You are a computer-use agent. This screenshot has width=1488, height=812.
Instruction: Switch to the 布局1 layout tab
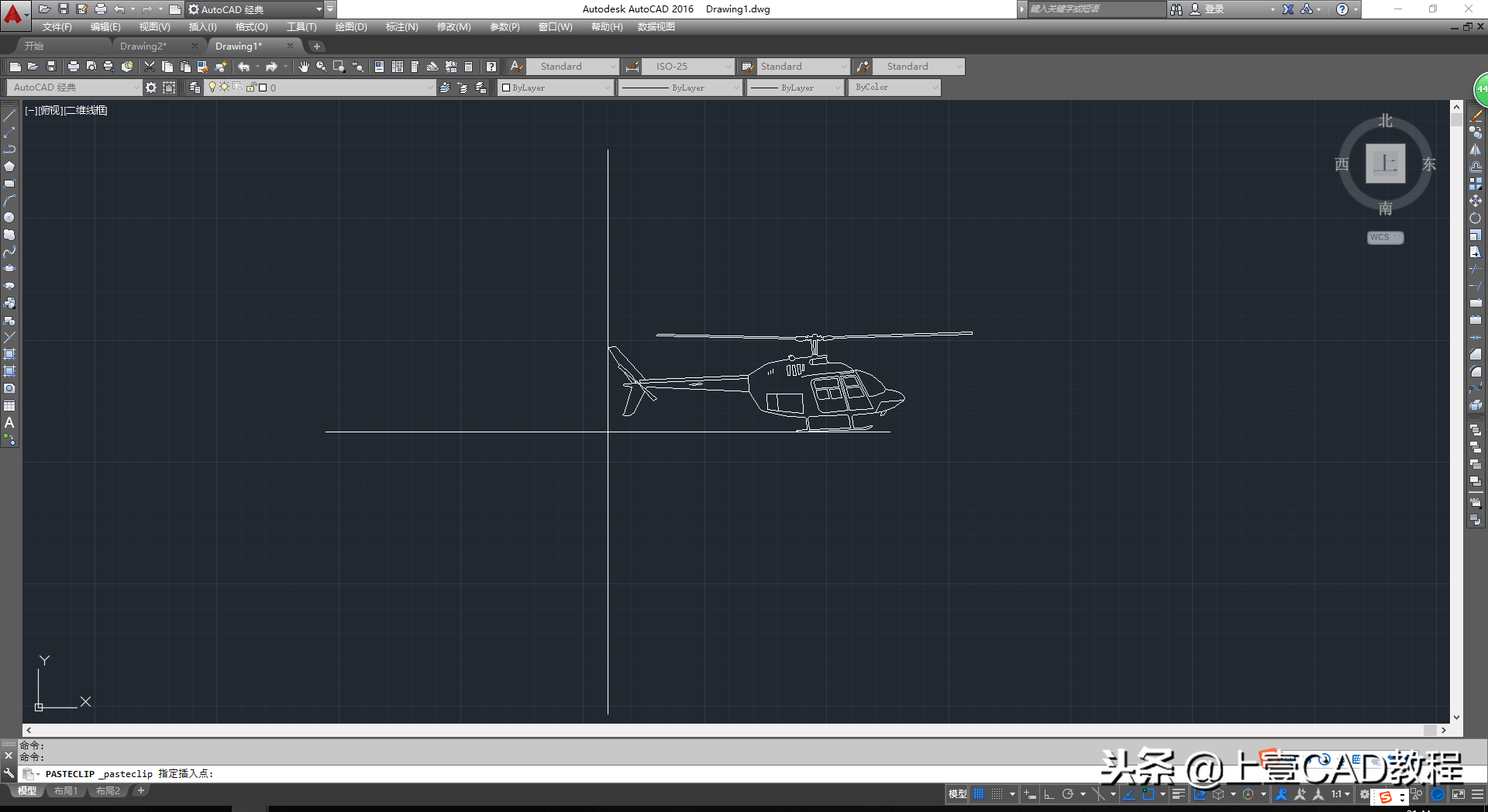pos(66,791)
